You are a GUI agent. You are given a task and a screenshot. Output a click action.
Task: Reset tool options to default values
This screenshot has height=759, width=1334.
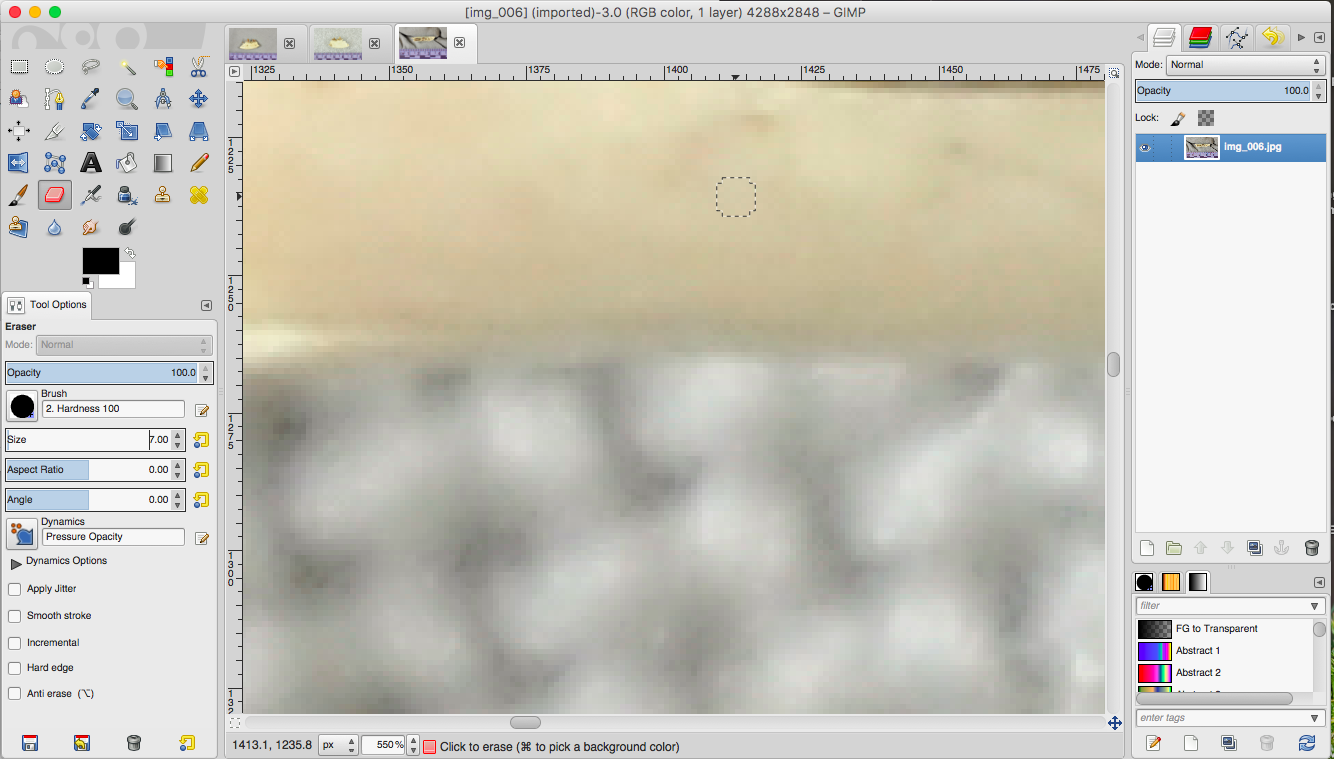click(187, 743)
